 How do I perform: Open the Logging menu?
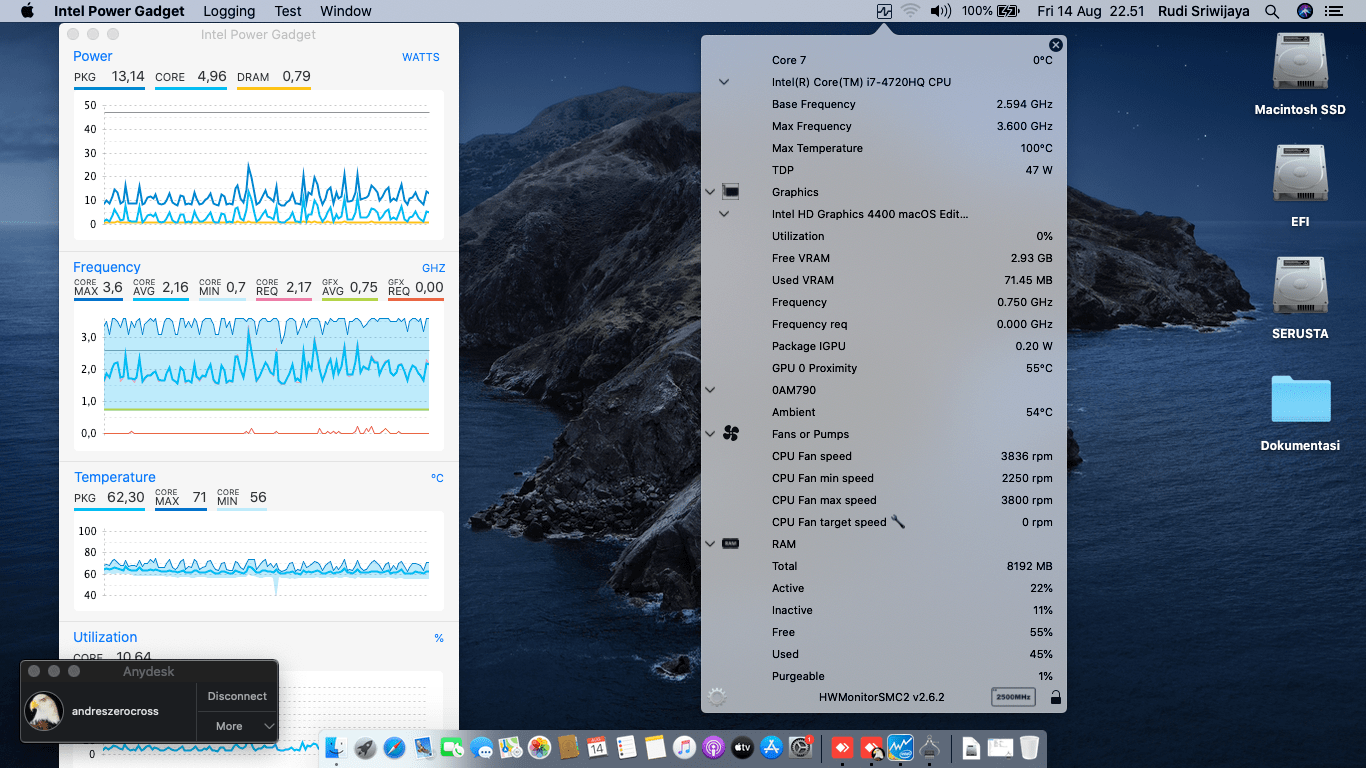tap(229, 11)
